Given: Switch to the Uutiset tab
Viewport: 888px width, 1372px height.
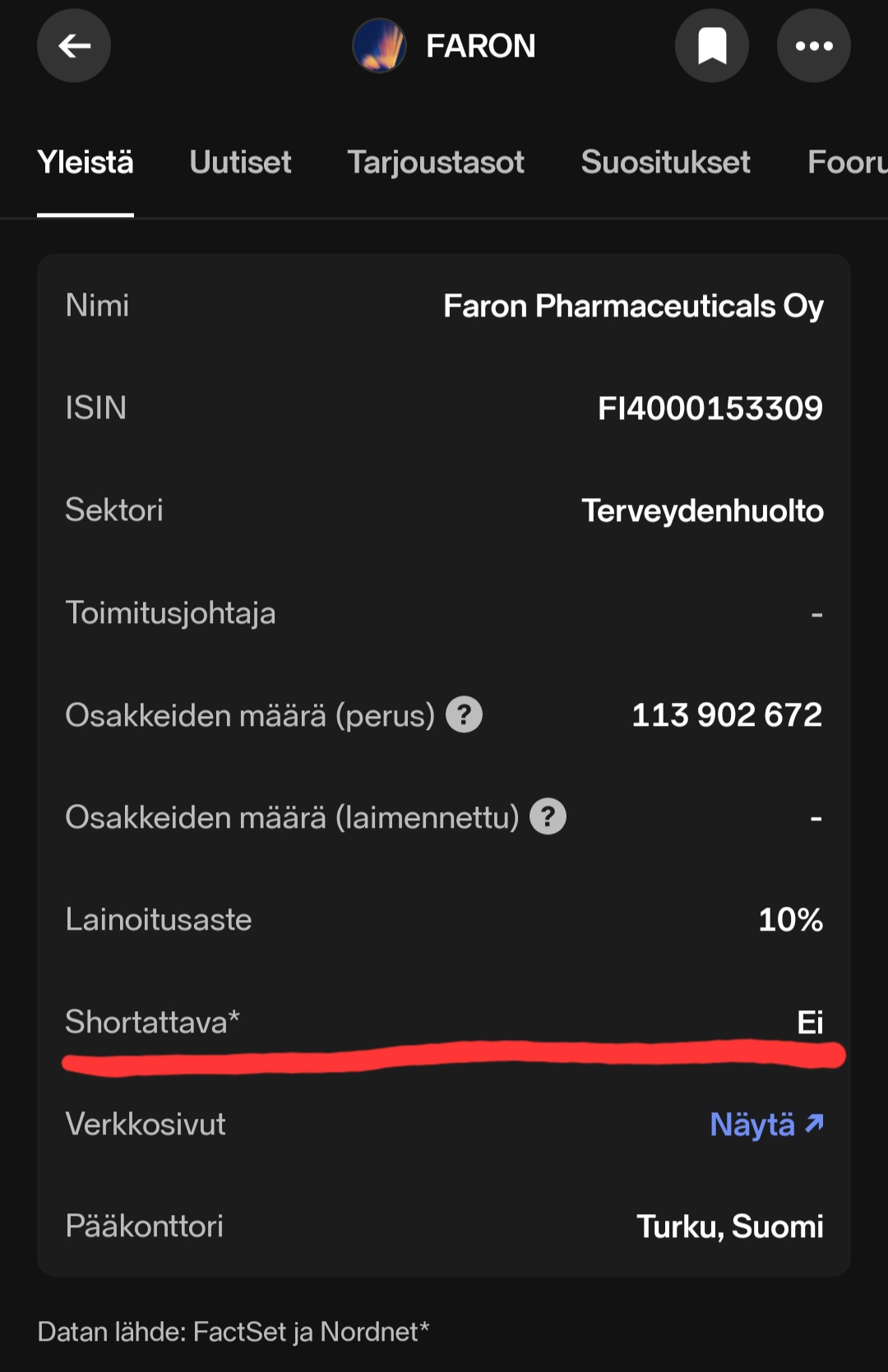Looking at the screenshot, I should click(240, 162).
